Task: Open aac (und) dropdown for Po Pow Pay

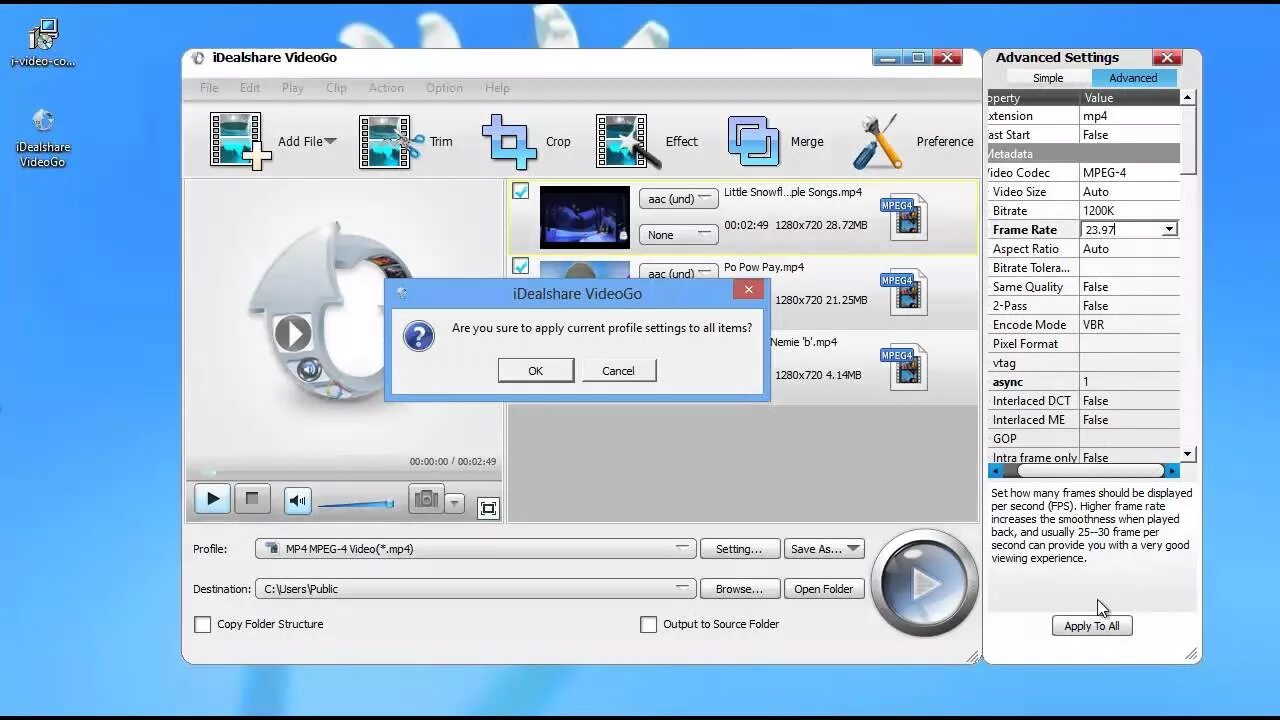Action: coord(678,273)
